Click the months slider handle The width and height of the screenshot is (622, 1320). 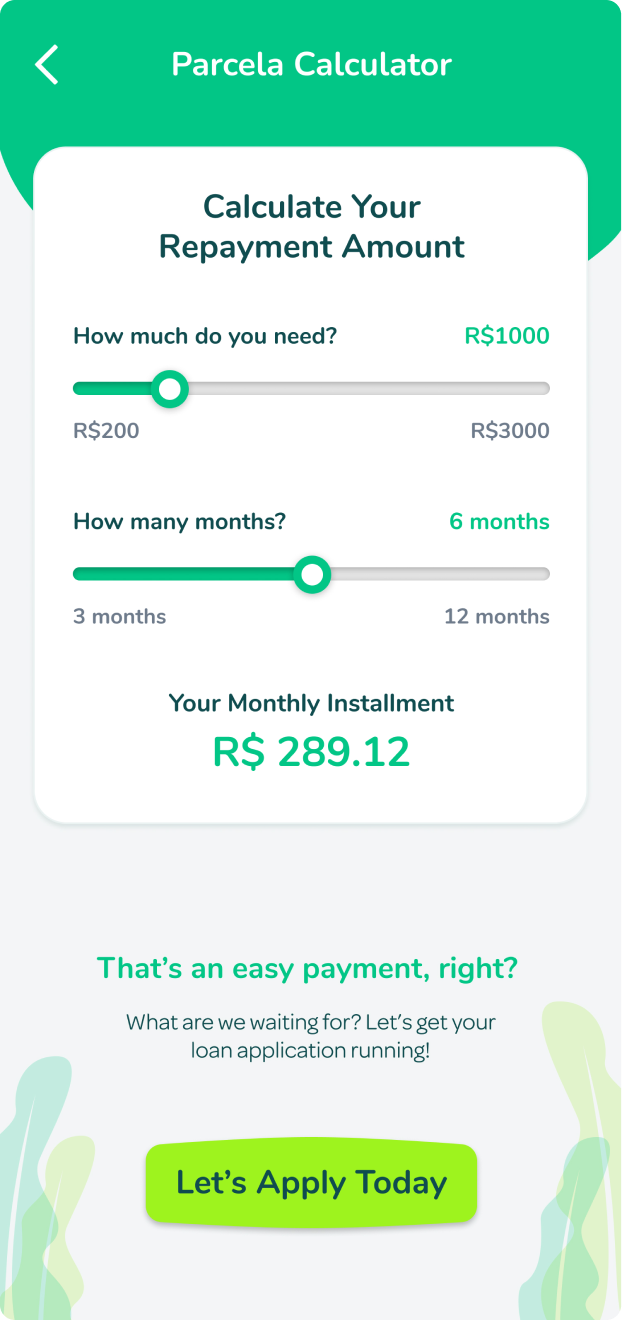[313, 574]
